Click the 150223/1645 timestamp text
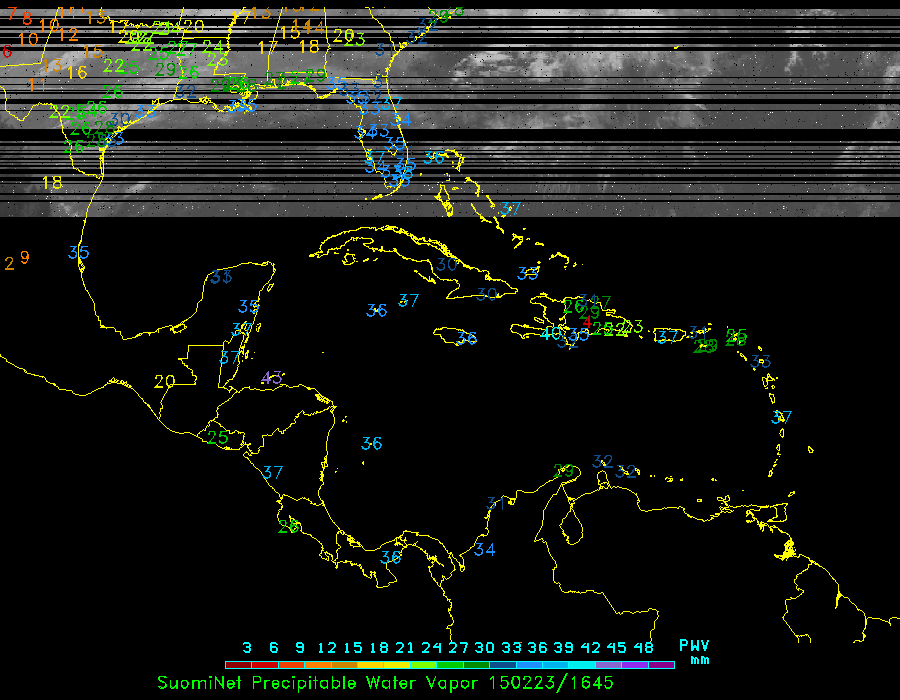Viewport: 900px width, 700px height. (551, 682)
